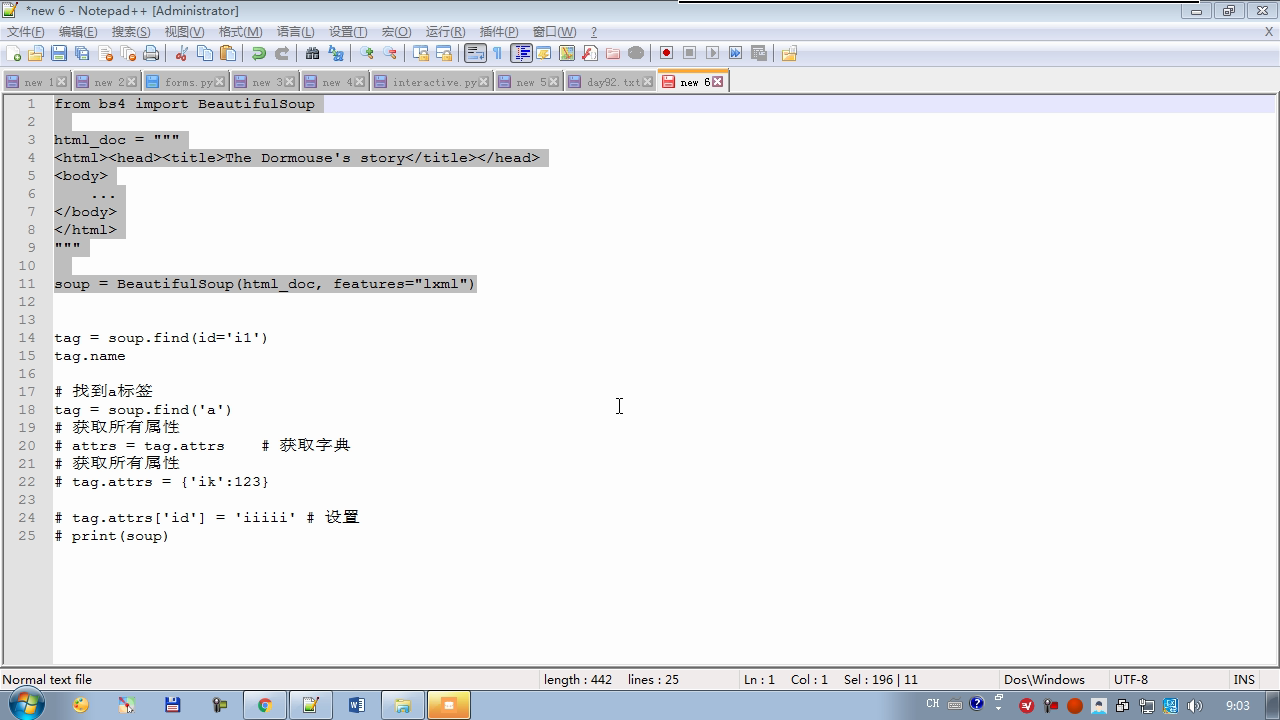The height and width of the screenshot is (720, 1280).
Task: Expand the 插件(P) plugins menu
Action: click(499, 32)
